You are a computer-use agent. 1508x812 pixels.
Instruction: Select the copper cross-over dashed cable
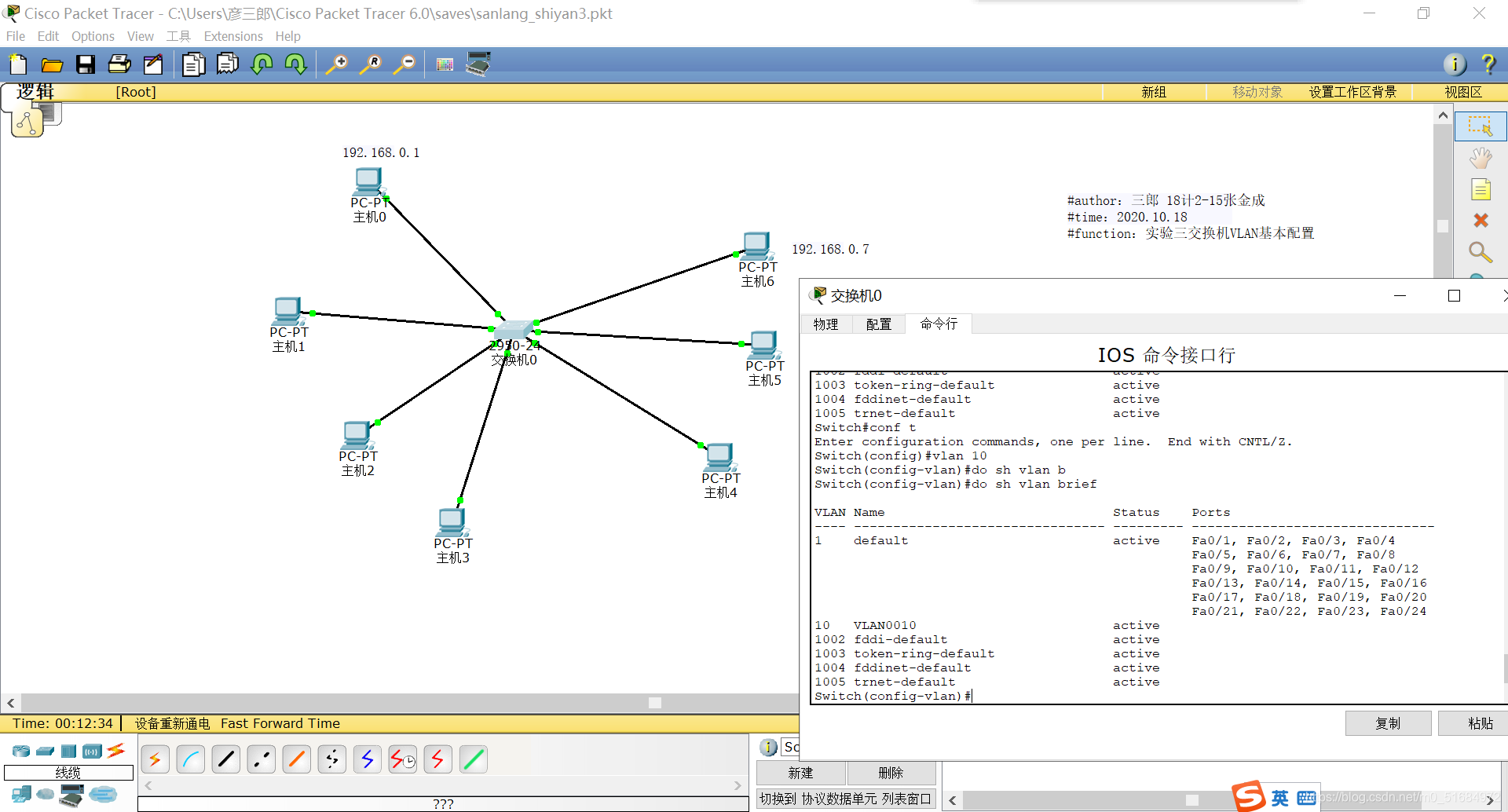pos(262,759)
